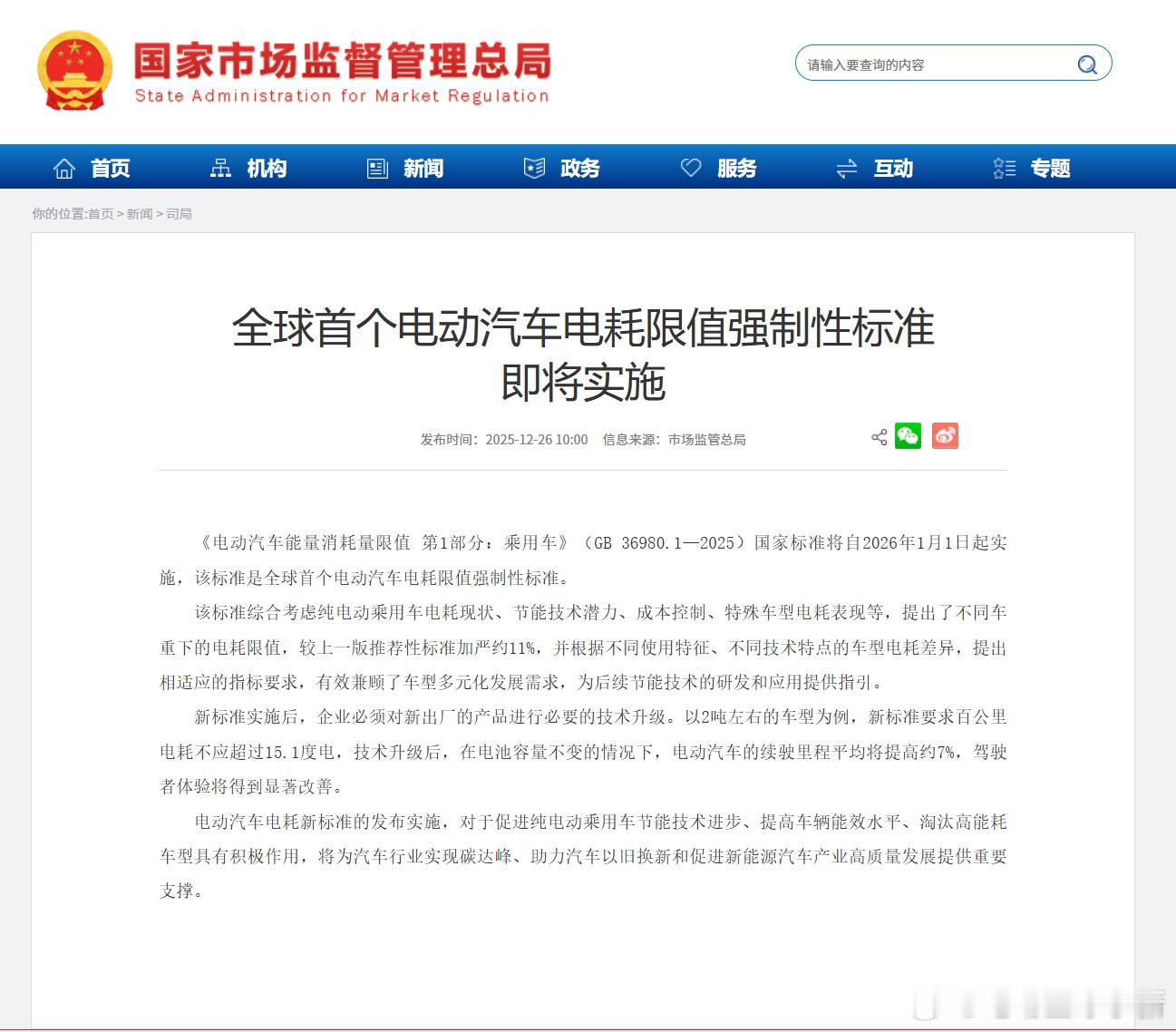
Task: Click the 你的位置 breadcrumb label
Action: tap(58, 214)
